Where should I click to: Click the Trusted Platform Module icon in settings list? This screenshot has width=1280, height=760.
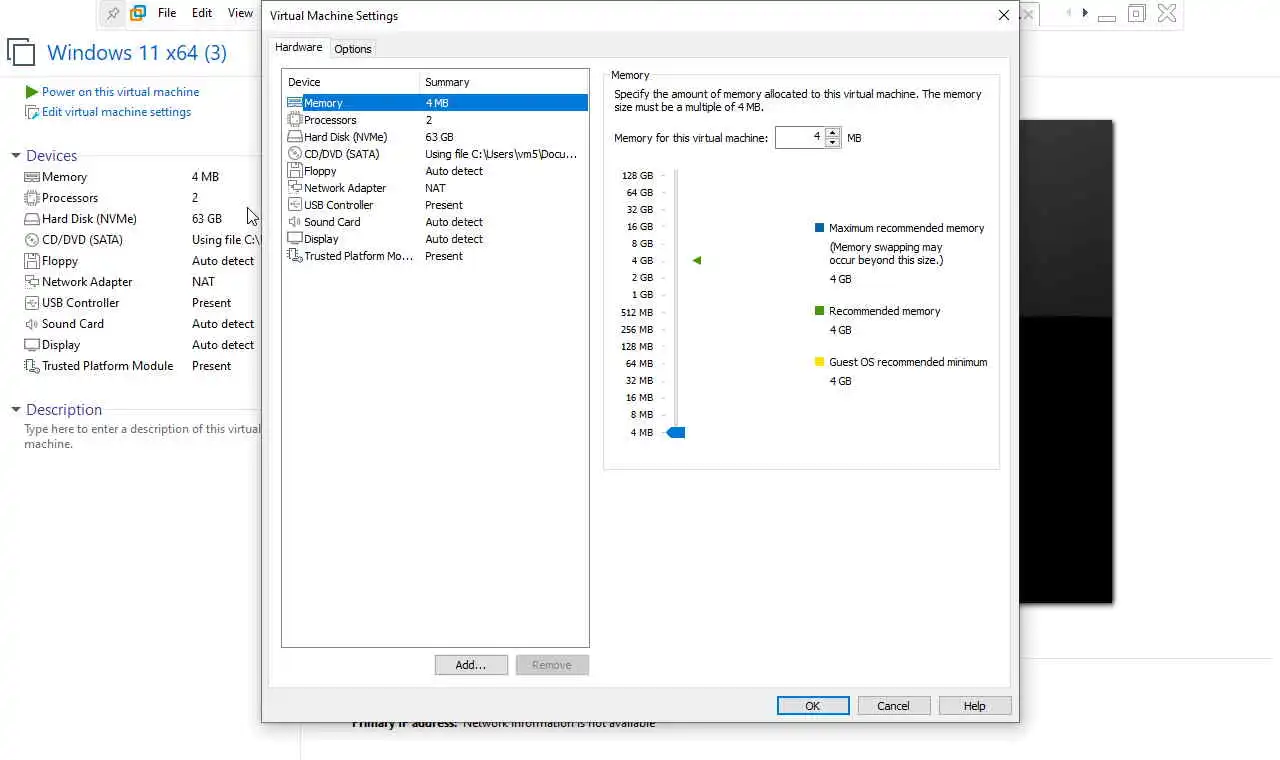point(295,256)
